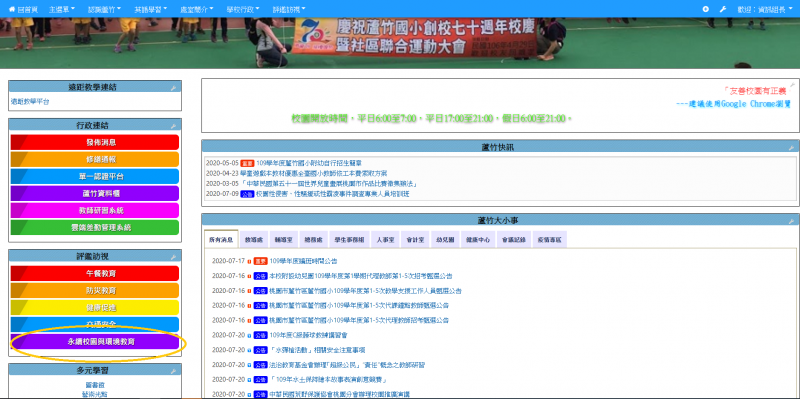This screenshot has width=800, height=399.
Task: Expand the 認識蘆竹 dropdown menu
Action: tap(105, 9)
